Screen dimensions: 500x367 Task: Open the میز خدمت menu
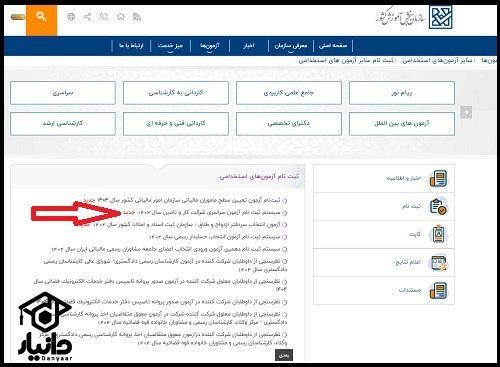[x=170, y=46]
